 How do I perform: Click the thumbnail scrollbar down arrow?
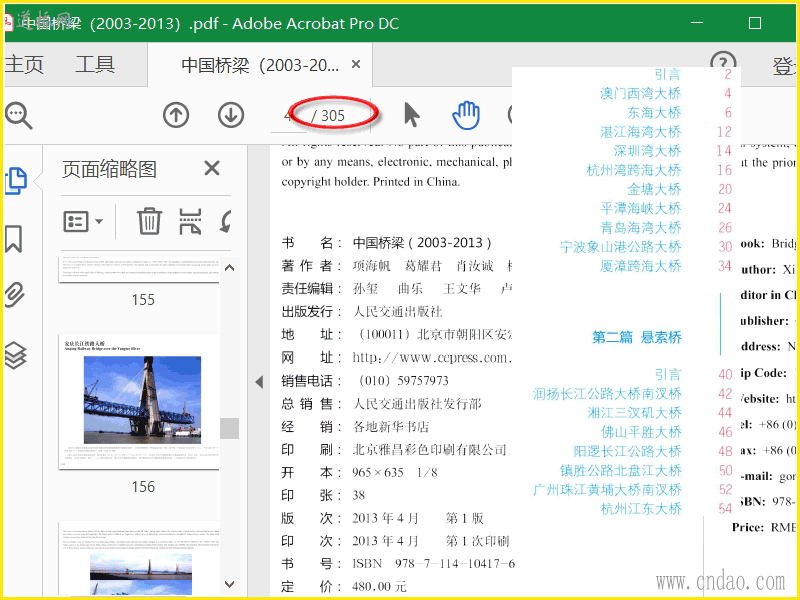point(230,584)
